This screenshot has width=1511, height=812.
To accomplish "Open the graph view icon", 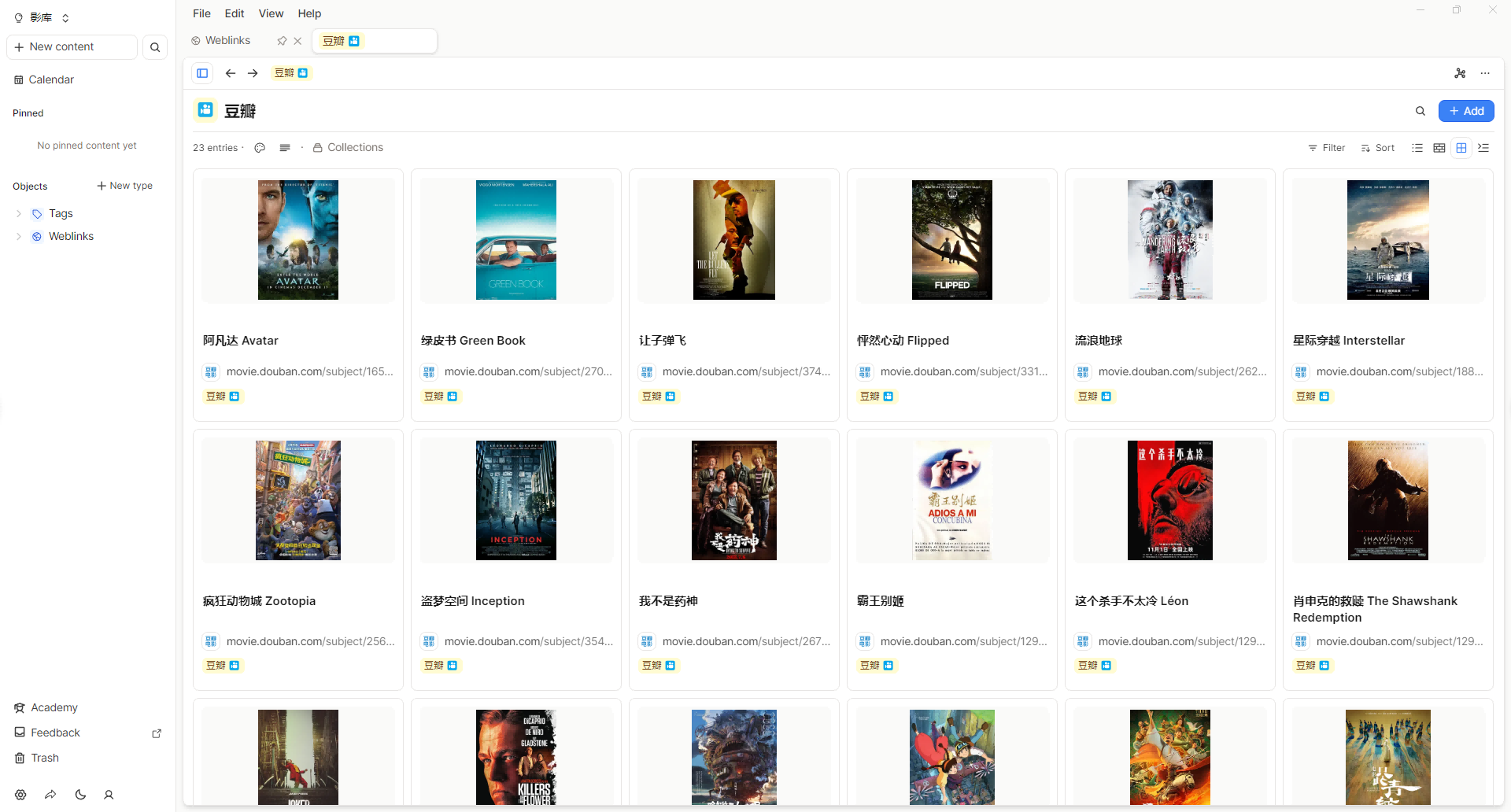I will (x=1460, y=73).
